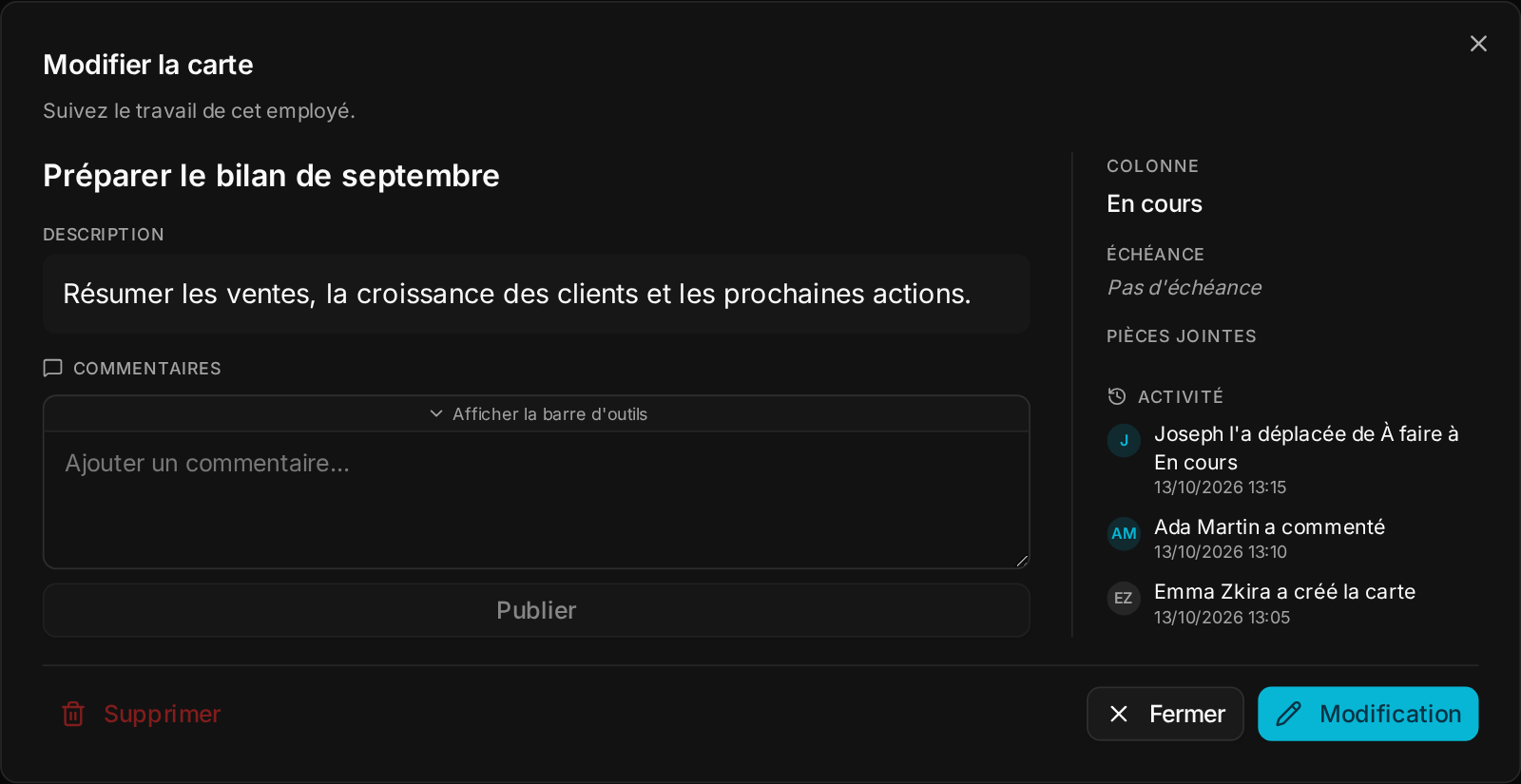Viewport: 1521px width, 784px height.
Task: Click Emma Zkira's EZ avatar
Action: coord(1124,598)
